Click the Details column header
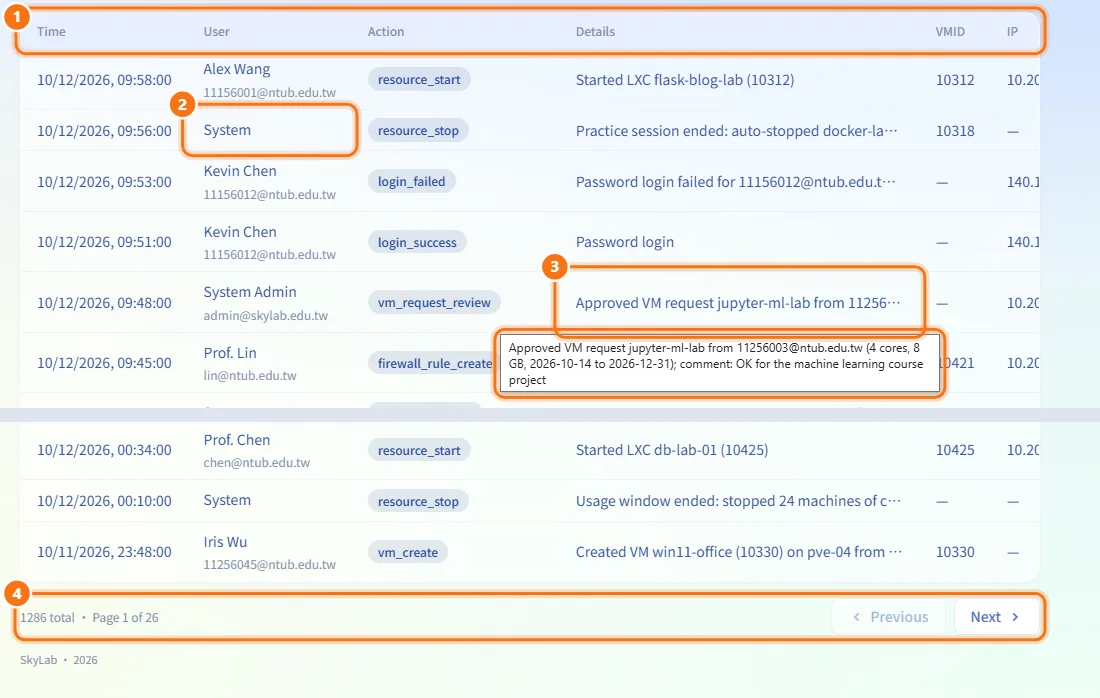 (596, 32)
